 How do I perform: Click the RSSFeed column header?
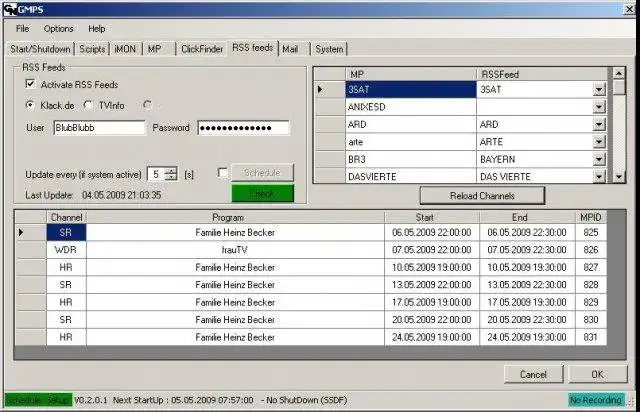tap(542, 74)
